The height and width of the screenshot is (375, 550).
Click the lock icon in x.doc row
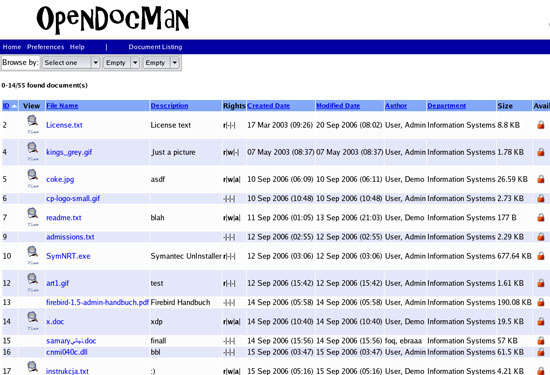(541, 321)
